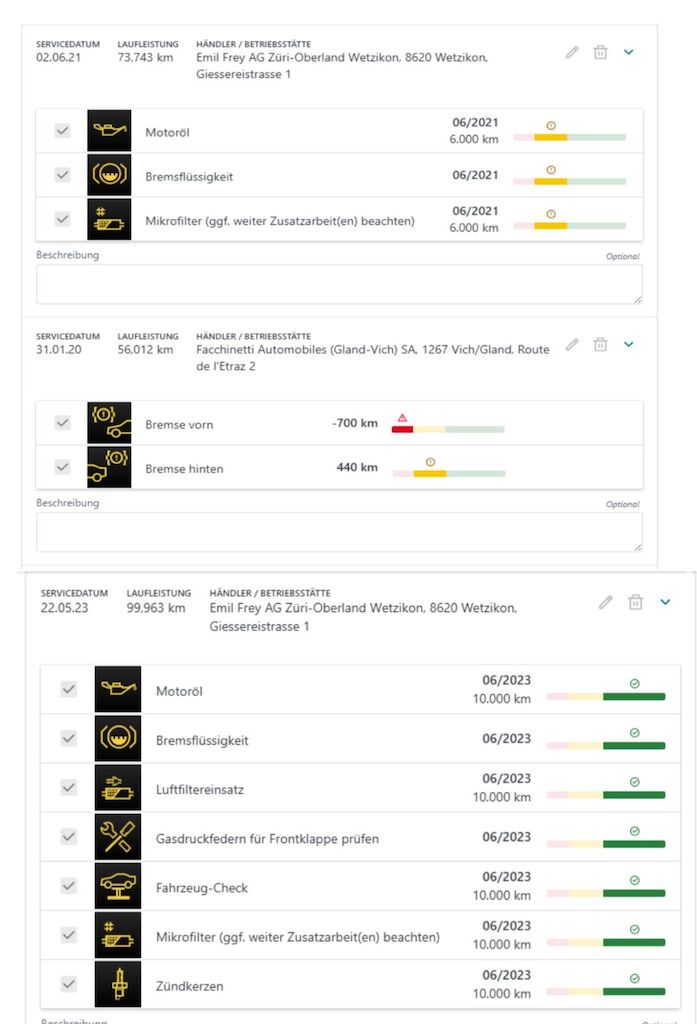This screenshot has height=1024, width=697.
Task: Click edit pencil for 02.06.21 service entry
Action: pyautogui.click(x=572, y=52)
